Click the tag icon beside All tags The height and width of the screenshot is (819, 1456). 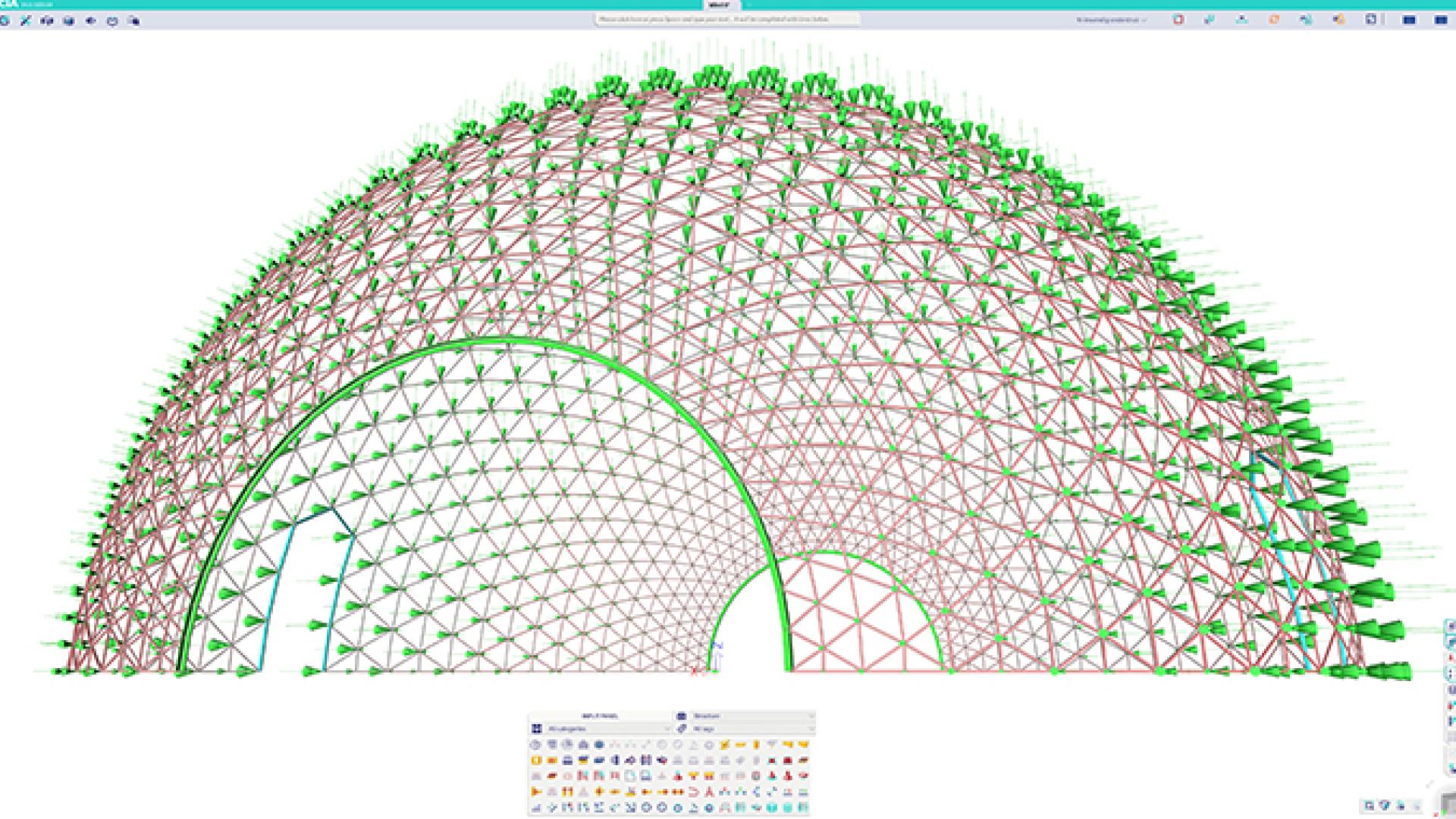click(681, 729)
